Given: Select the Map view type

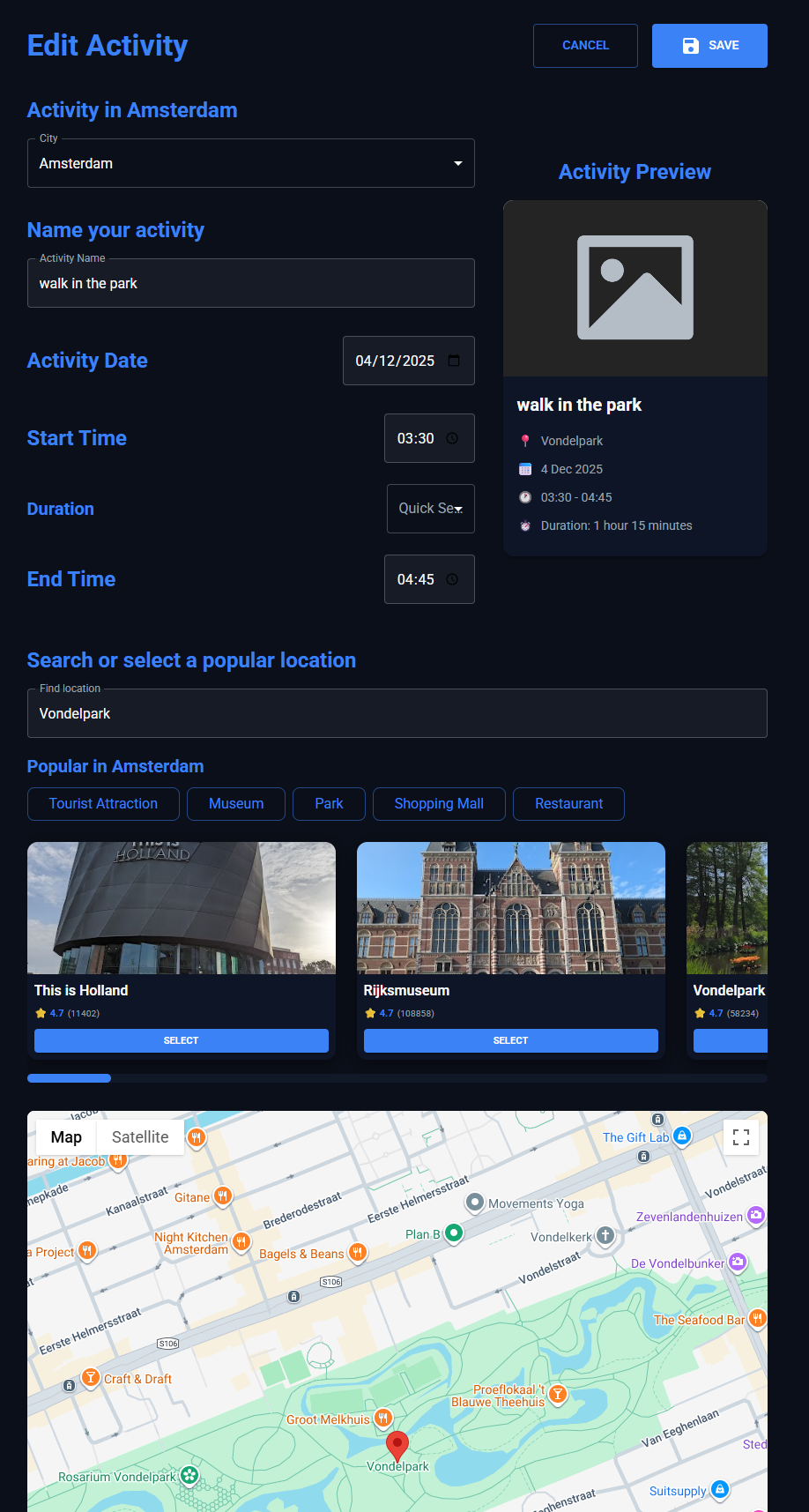Looking at the screenshot, I should point(66,1137).
